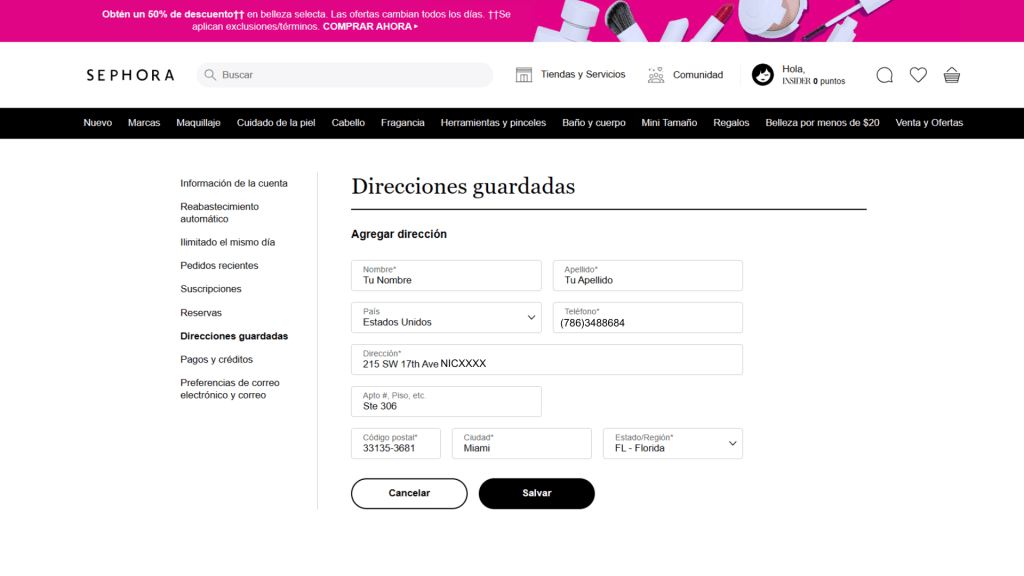Click the search magnifier icon

click(x=210, y=74)
